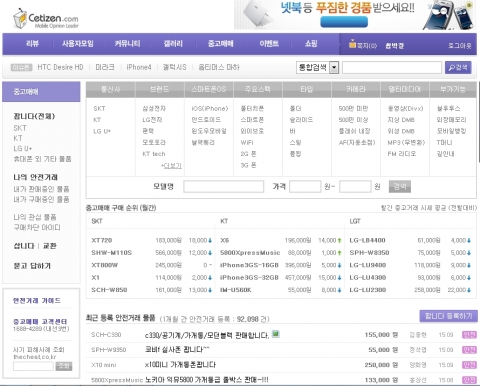Click the iPhone4 hot keyword

139,67
